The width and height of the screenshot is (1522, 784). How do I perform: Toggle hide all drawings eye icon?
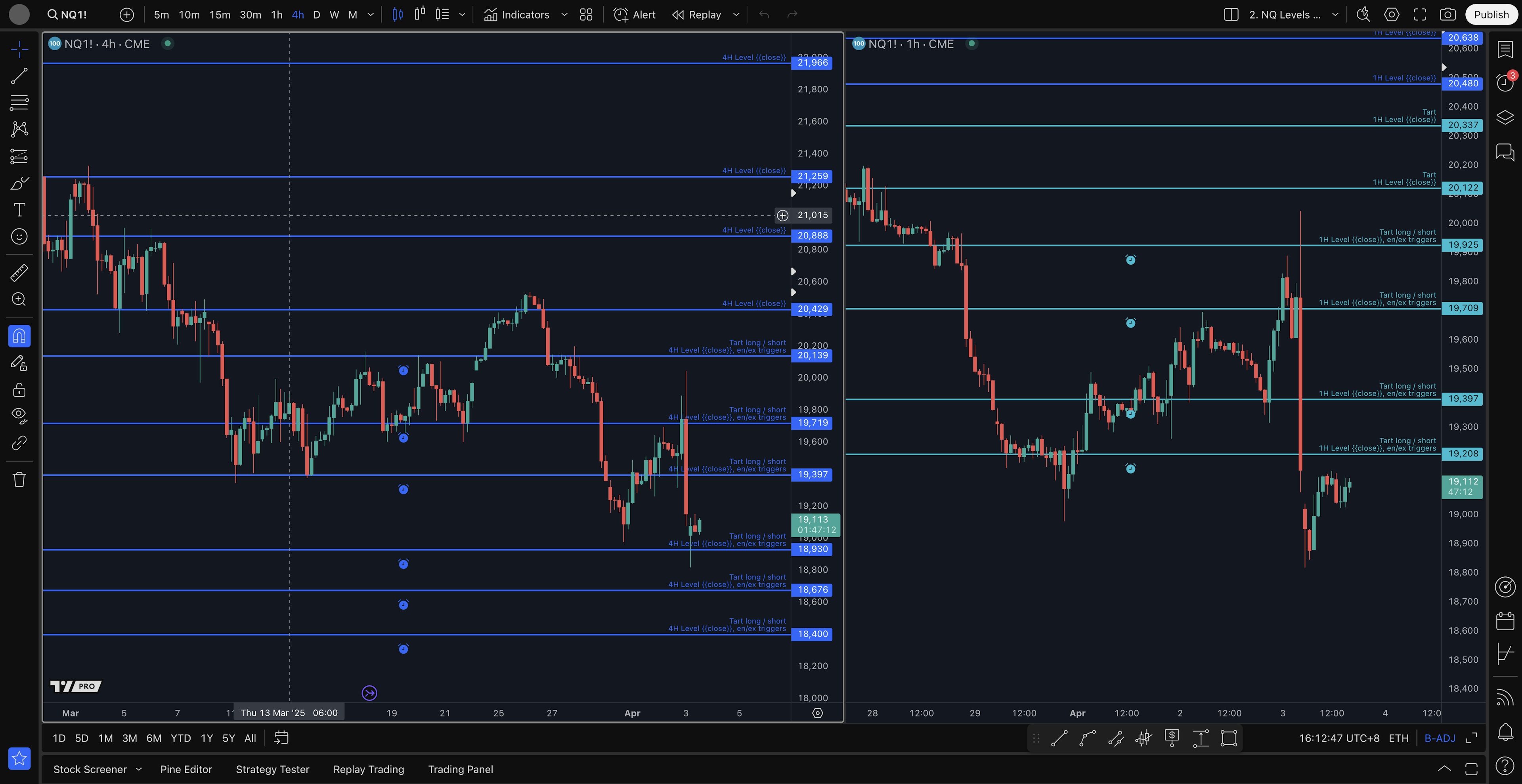point(19,416)
